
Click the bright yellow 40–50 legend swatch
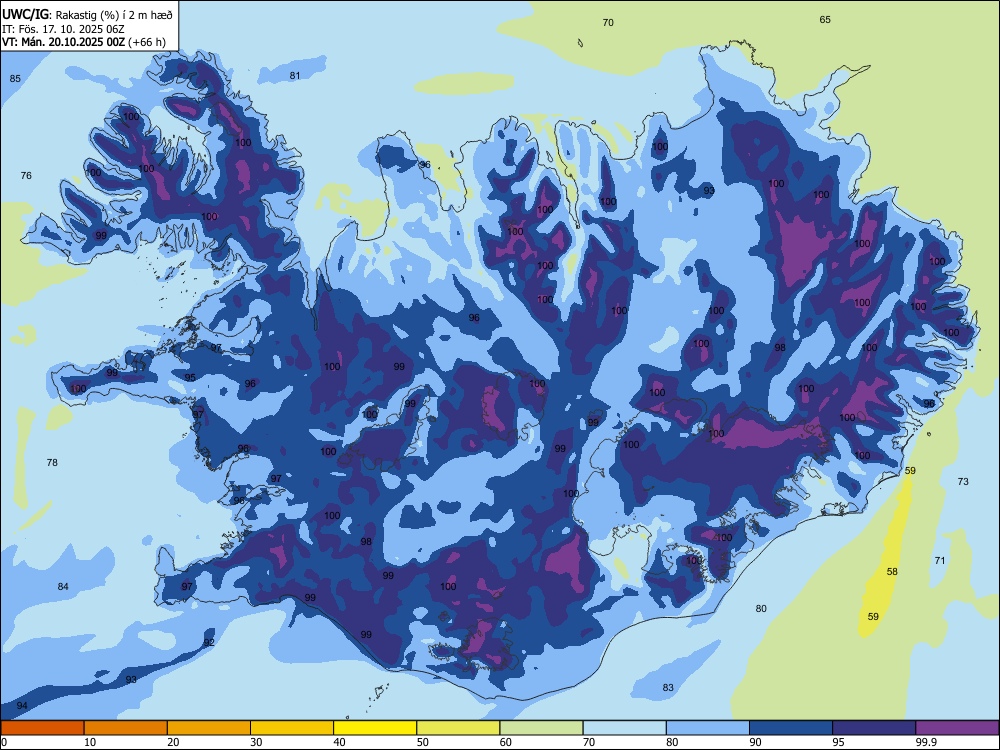tap(375, 728)
